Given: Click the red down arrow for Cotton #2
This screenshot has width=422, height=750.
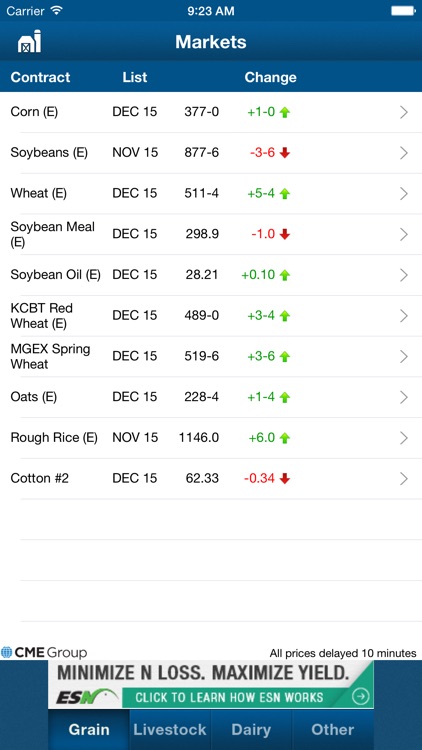Looking at the screenshot, I should (x=285, y=478).
